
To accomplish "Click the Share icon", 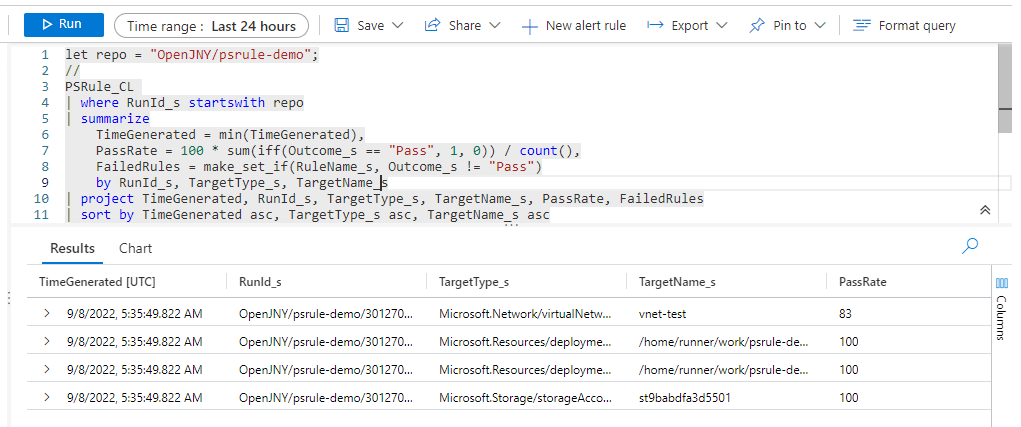I will 432,25.
